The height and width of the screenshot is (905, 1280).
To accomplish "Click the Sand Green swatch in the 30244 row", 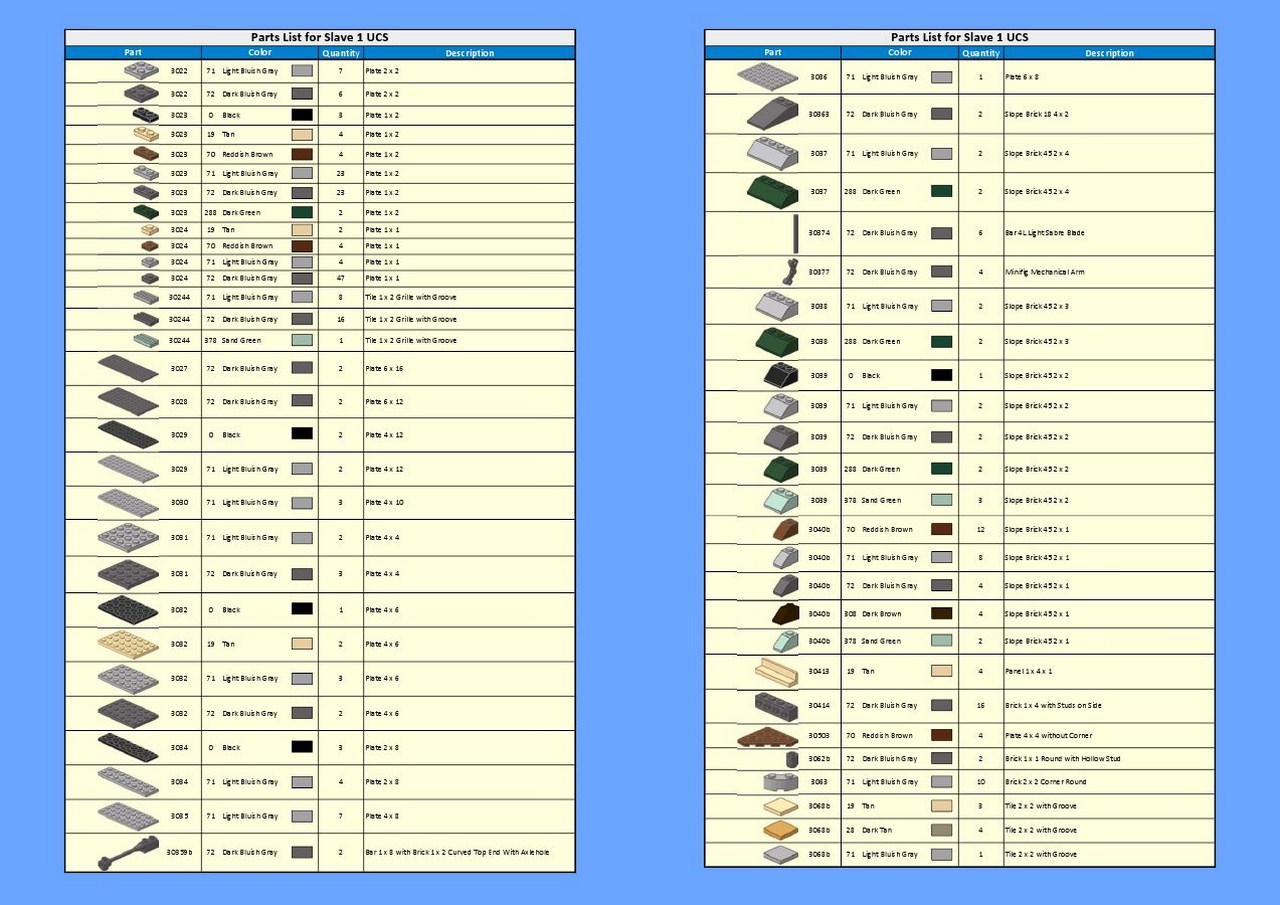I will [x=302, y=340].
